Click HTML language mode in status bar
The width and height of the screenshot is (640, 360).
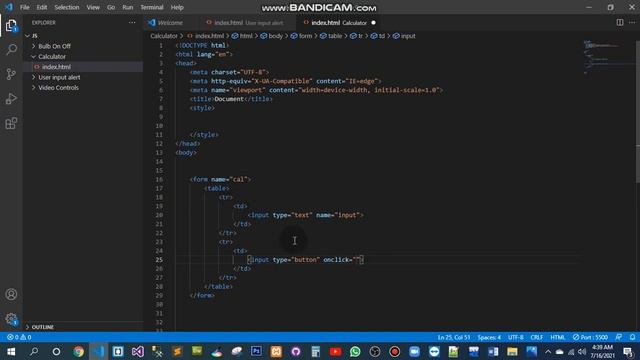point(558,337)
